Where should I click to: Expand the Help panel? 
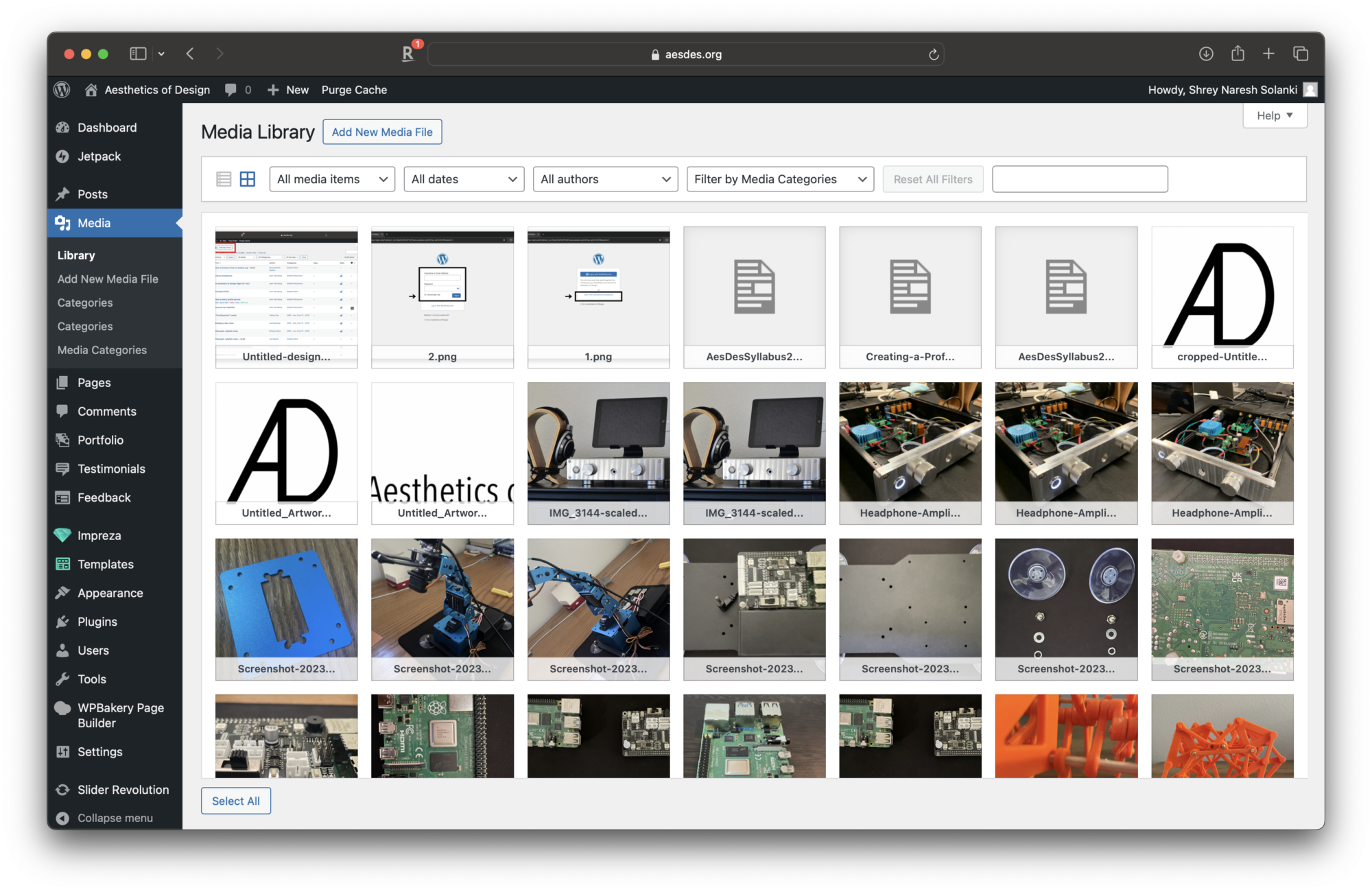pos(1275,115)
